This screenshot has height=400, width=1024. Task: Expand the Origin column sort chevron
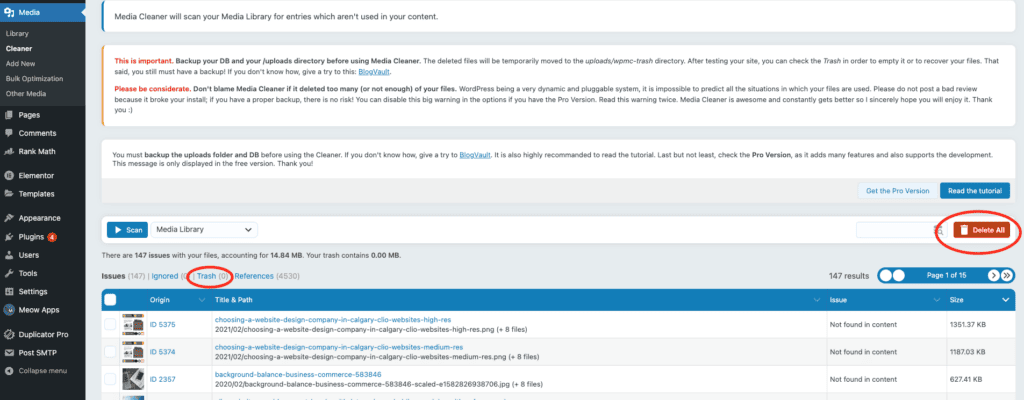coord(200,299)
